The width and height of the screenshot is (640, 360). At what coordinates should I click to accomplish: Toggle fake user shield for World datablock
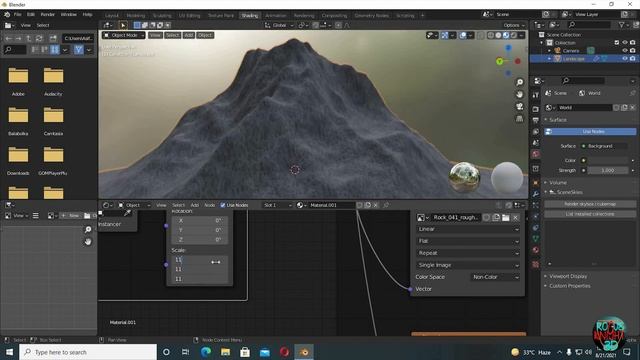tap(616, 108)
